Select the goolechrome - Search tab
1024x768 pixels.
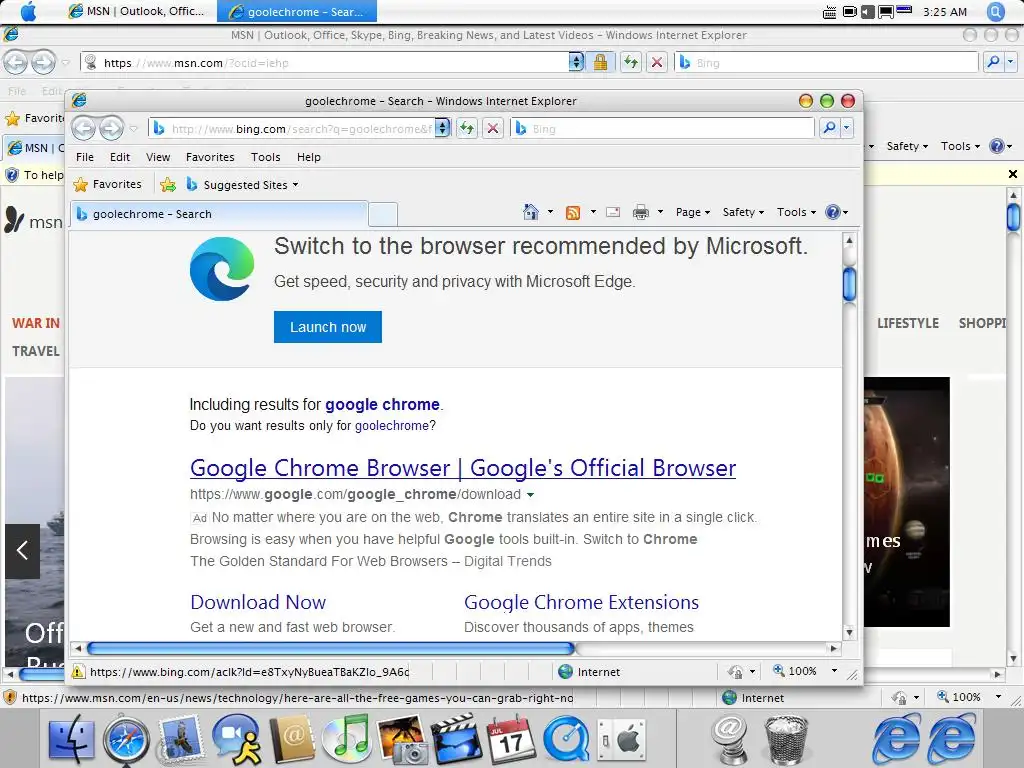[219, 214]
